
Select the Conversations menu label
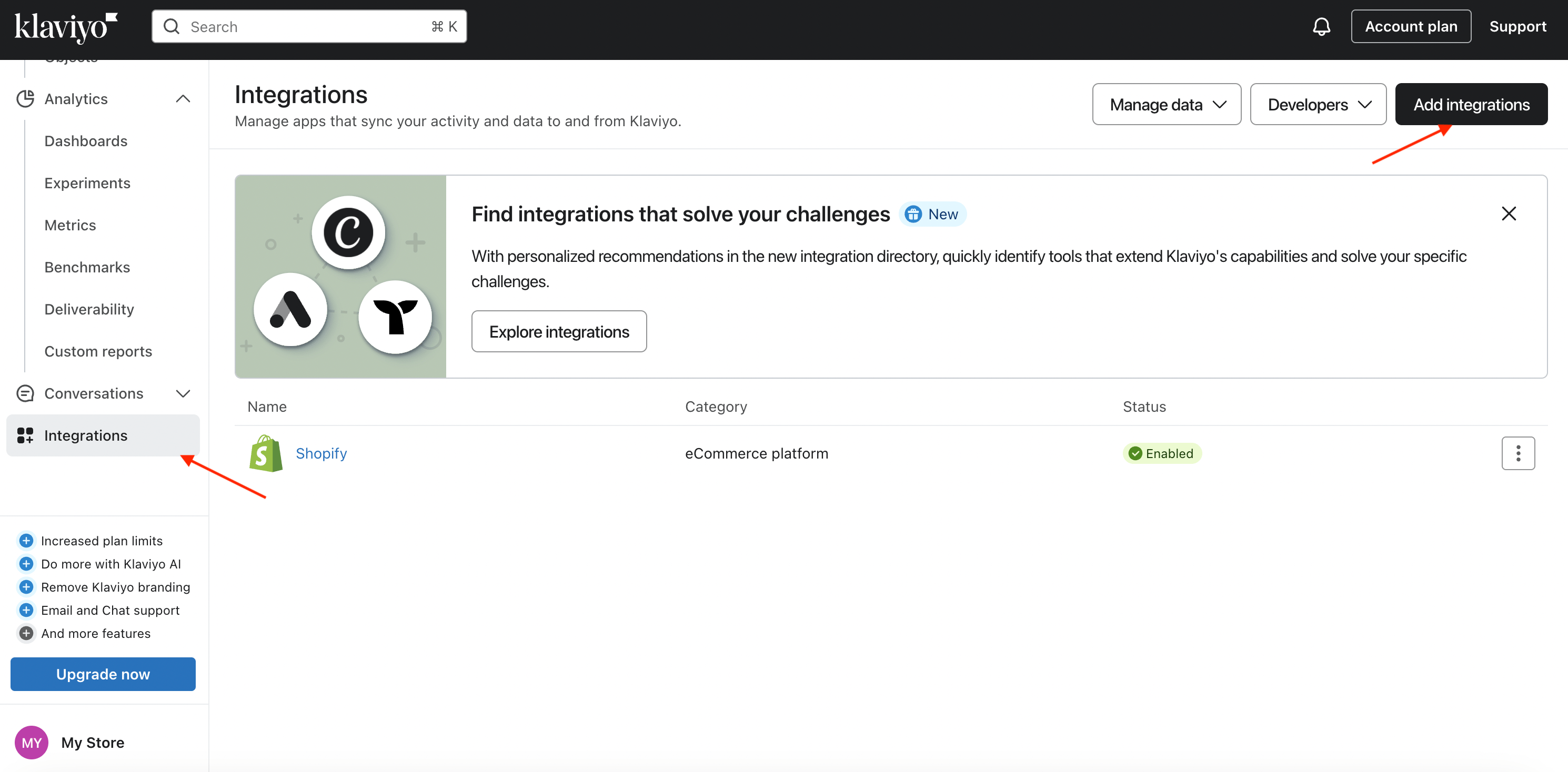coord(94,393)
